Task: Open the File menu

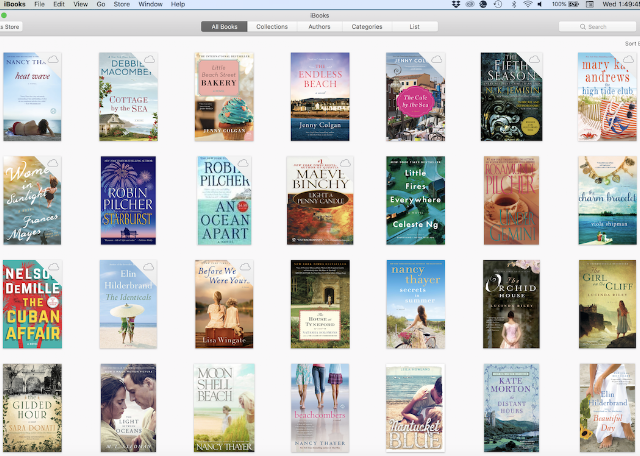Action: coord(40,4)
